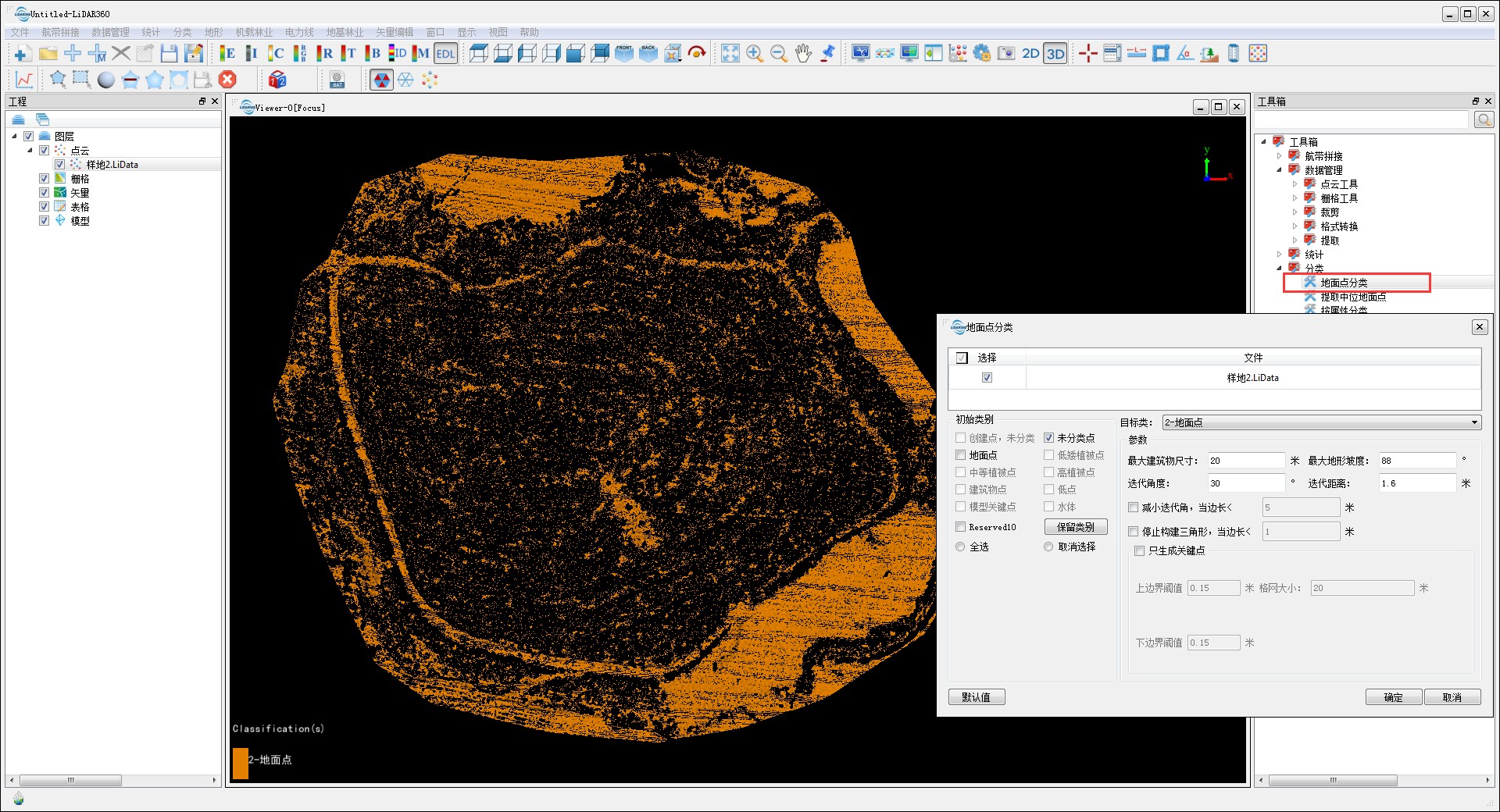Open the 地形 menu
Screen dimensions: 1500x812
[213, 32]
